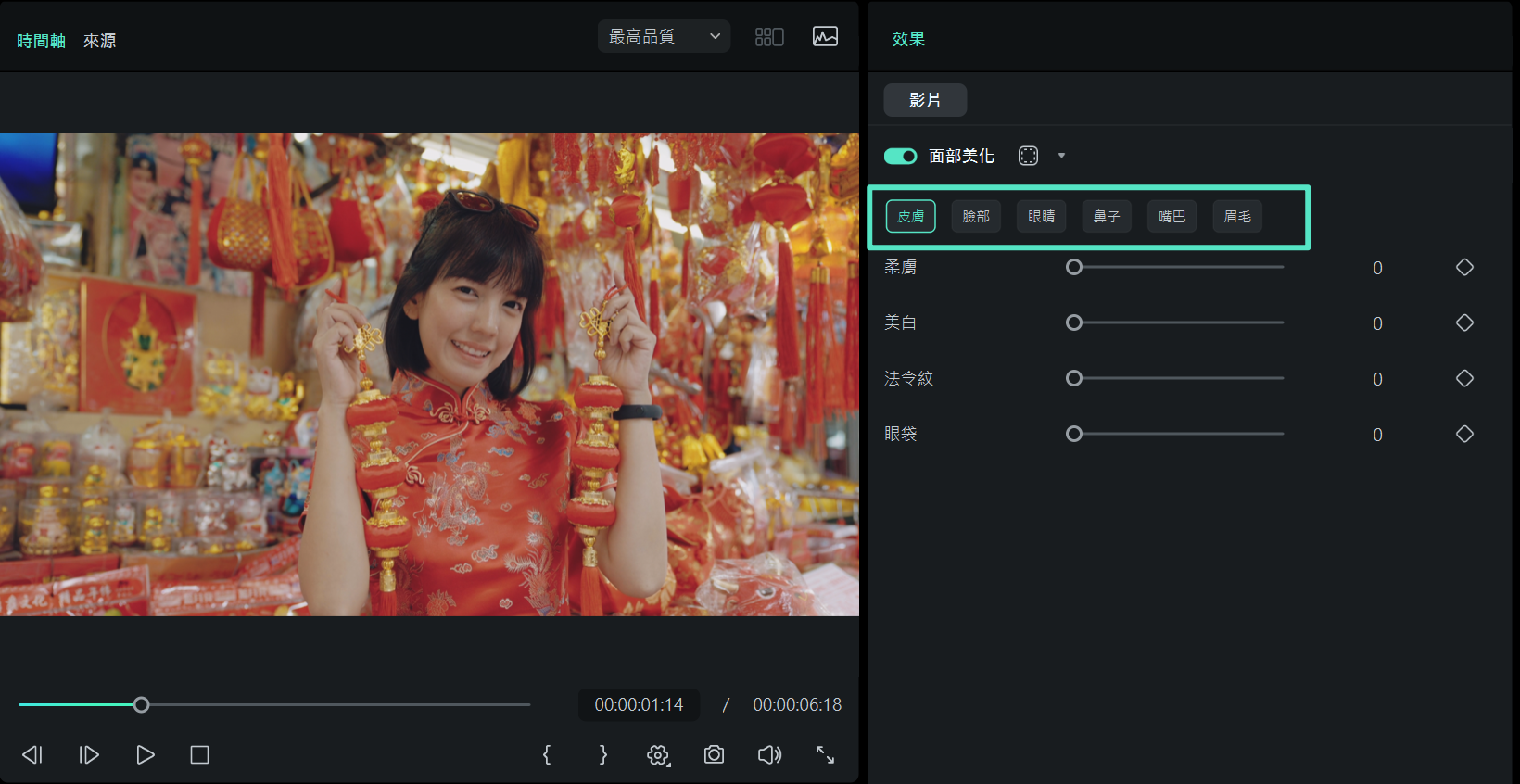The image size is (1520, 784).
Task: Select the 影片 button
Action: tap(925, 100)
